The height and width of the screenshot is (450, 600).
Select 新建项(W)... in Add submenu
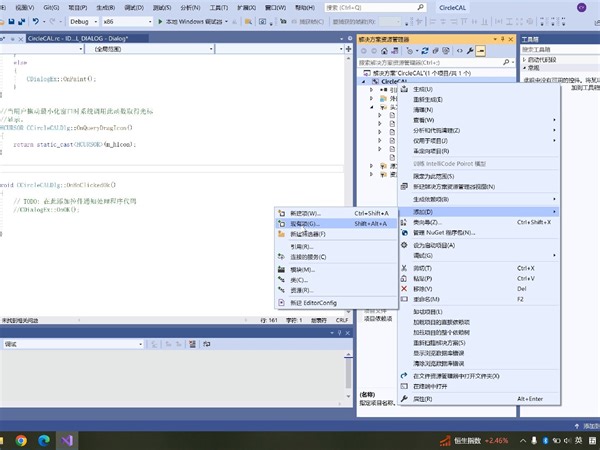pos(335,213)
